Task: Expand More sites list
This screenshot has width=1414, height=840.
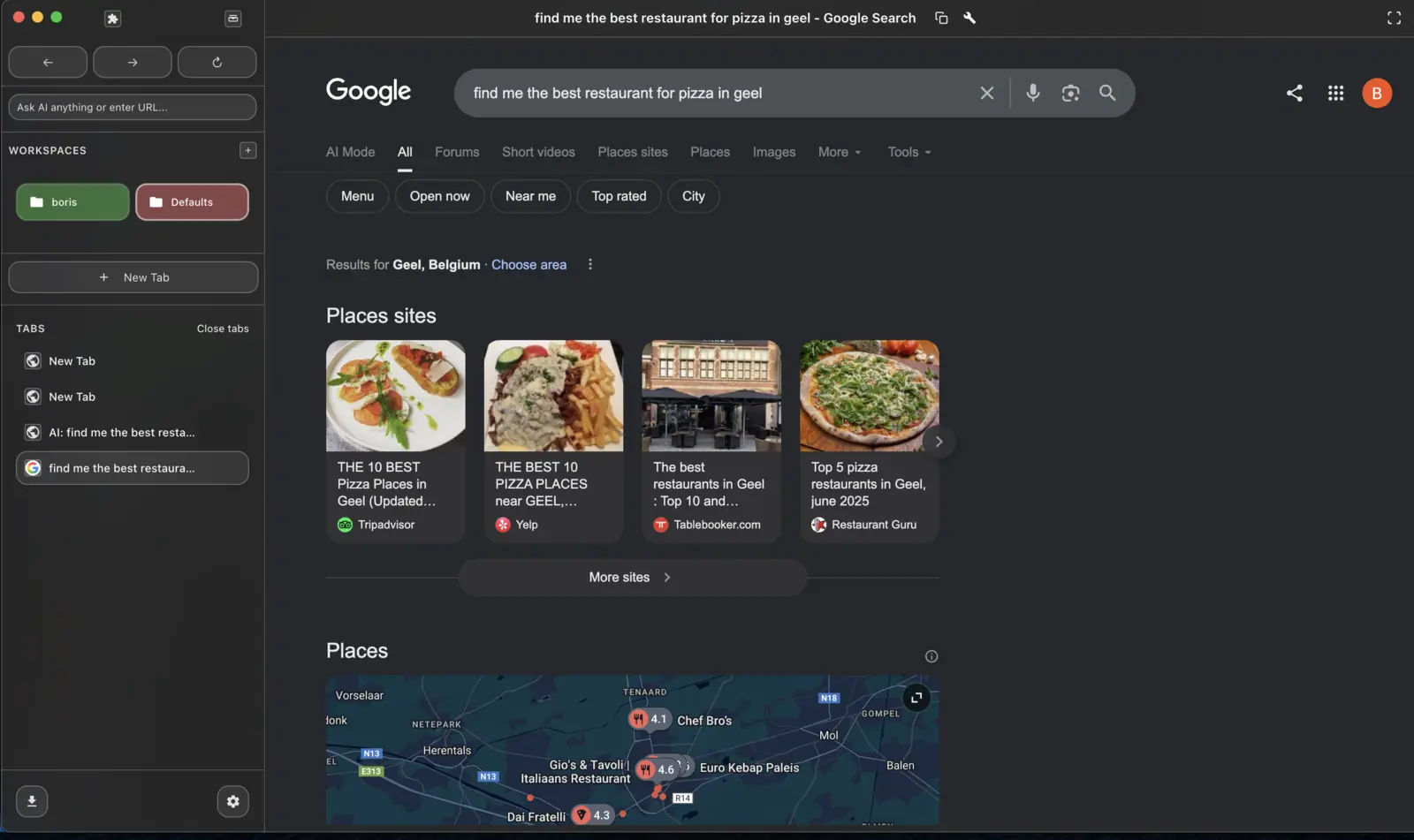Action: (632, 577)
